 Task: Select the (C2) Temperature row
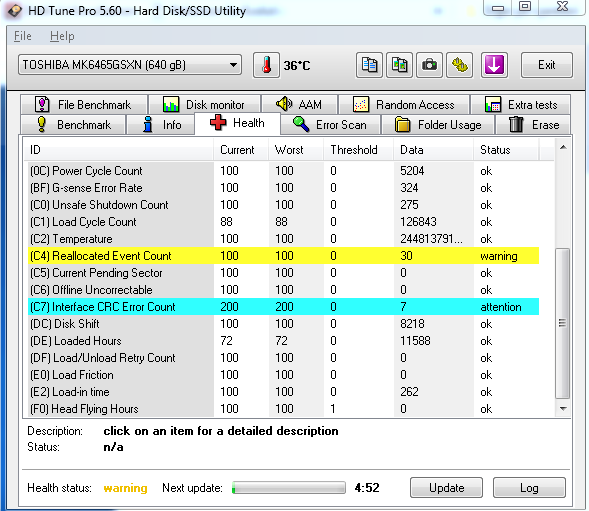click(284, 239)
